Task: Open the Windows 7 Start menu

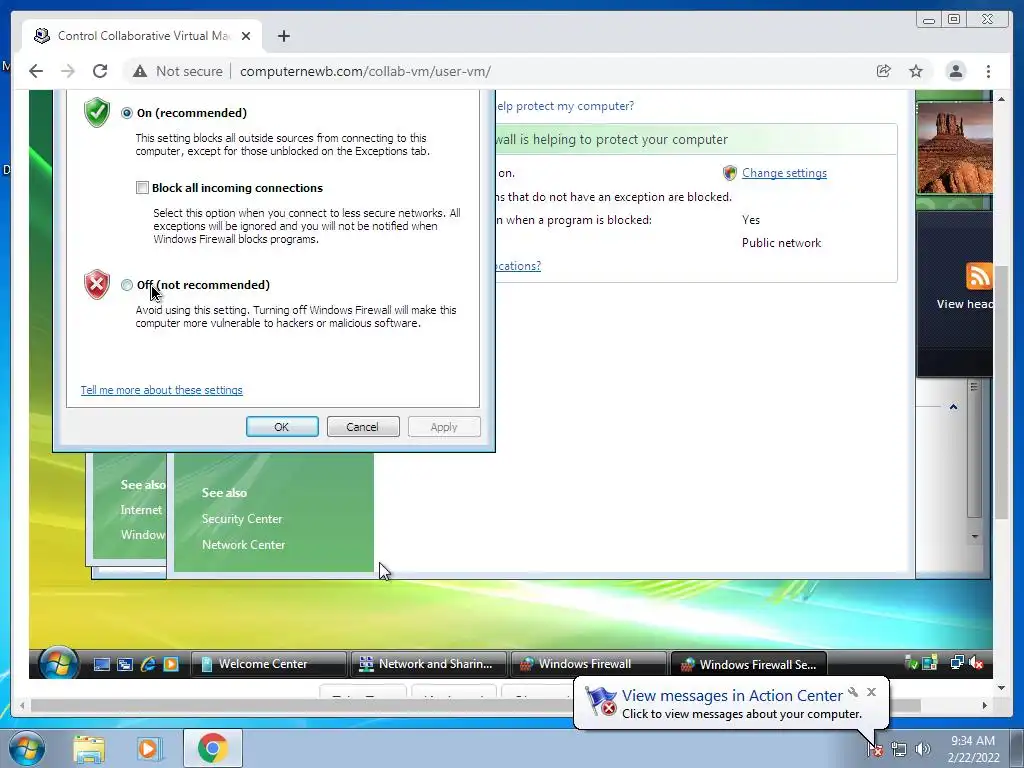Action: point(27,748)
